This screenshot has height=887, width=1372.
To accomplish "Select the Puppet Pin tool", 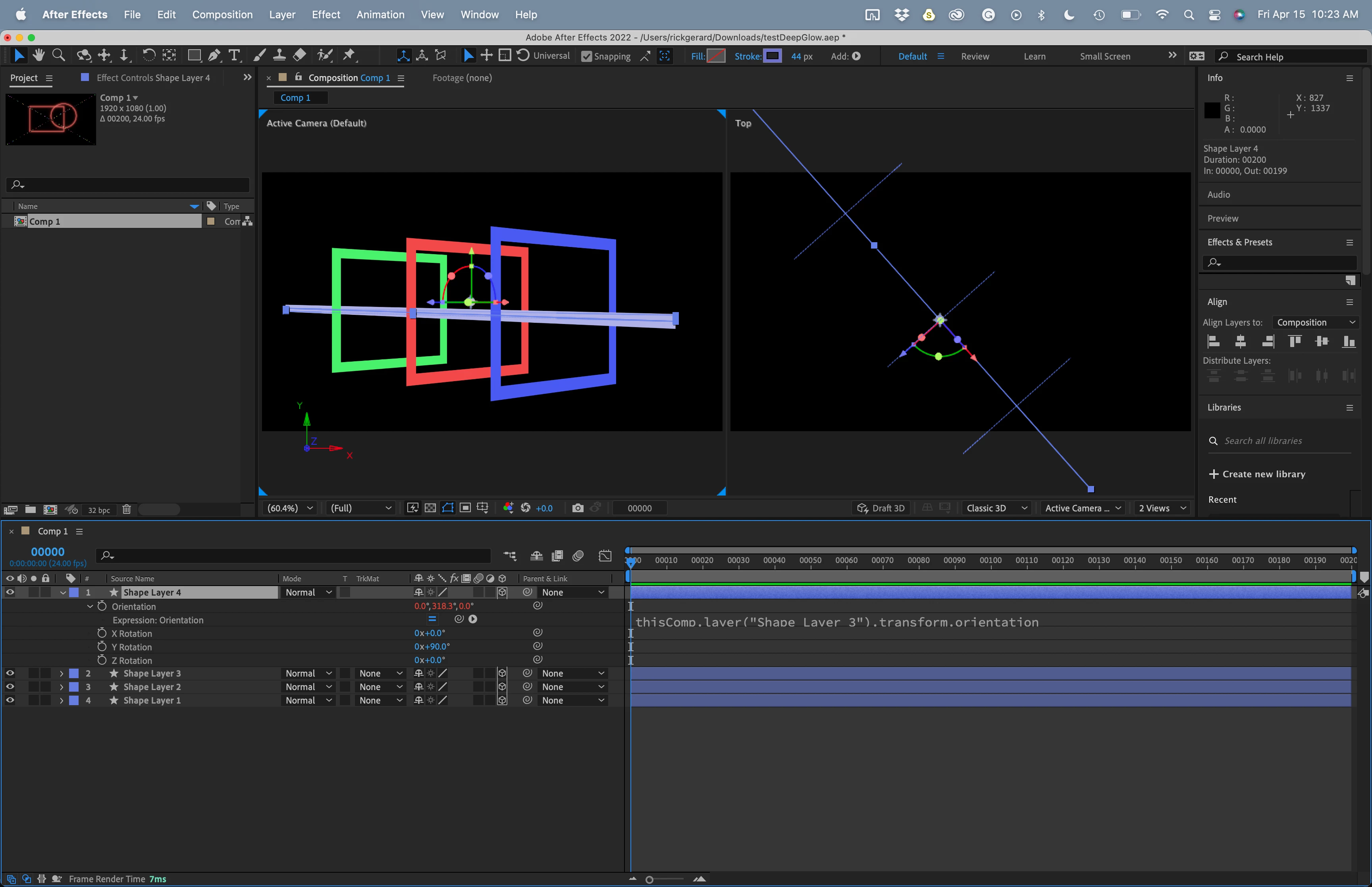I will [349, 55].
